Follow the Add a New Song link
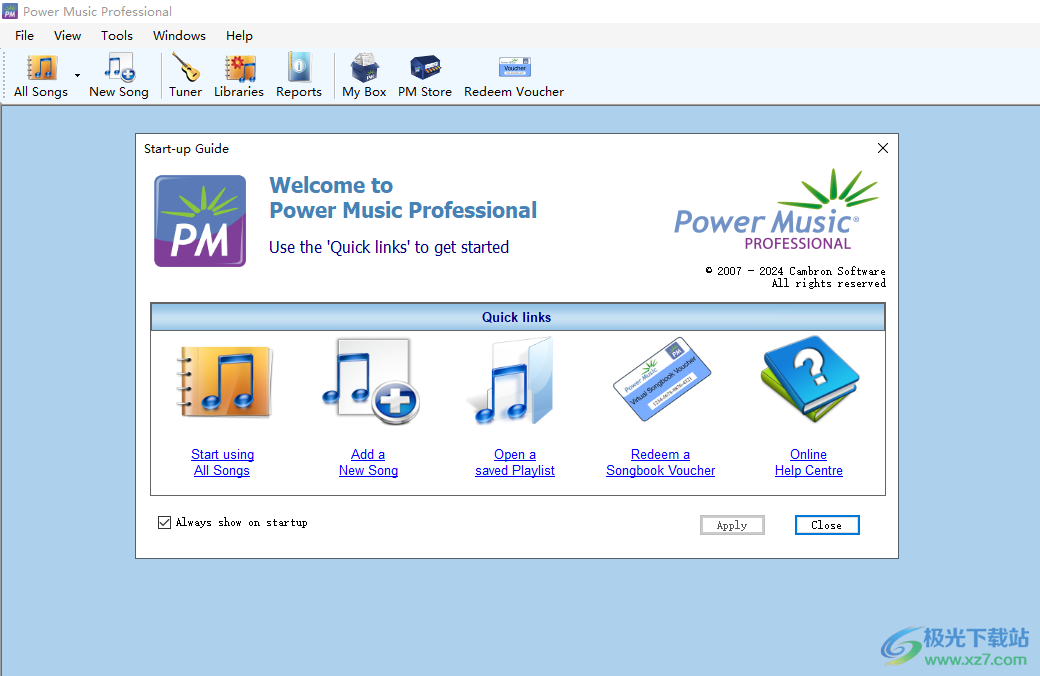This screenshot has height=676, width=1040. click(368, 462)
